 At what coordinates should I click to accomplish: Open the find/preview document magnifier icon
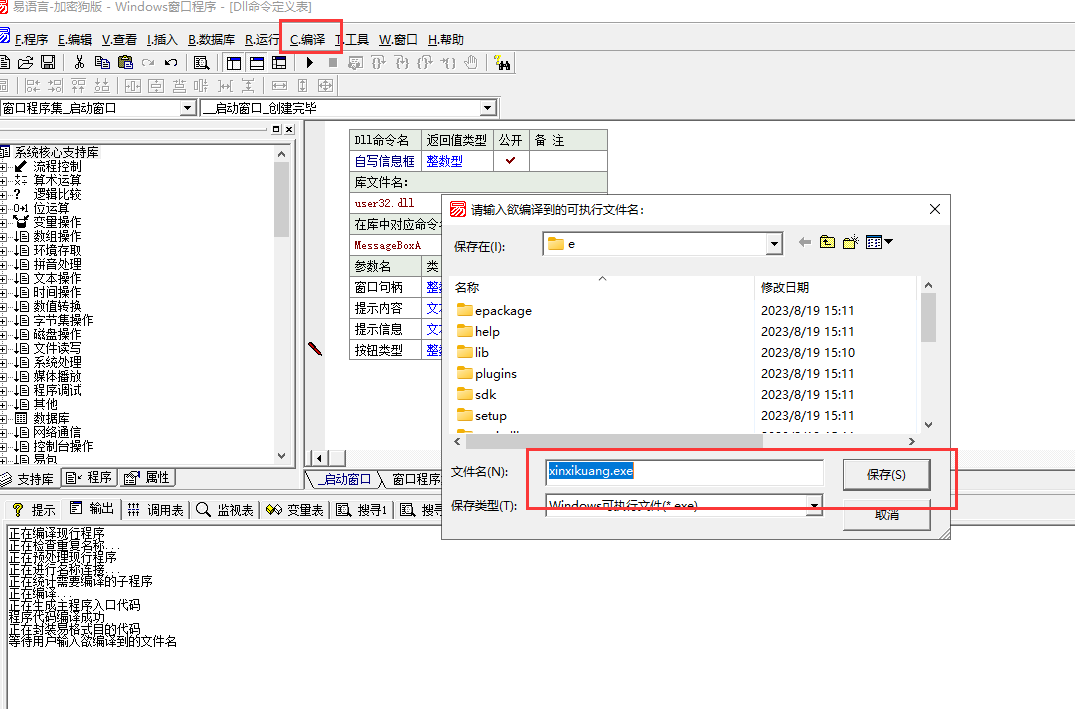(202, 63)
